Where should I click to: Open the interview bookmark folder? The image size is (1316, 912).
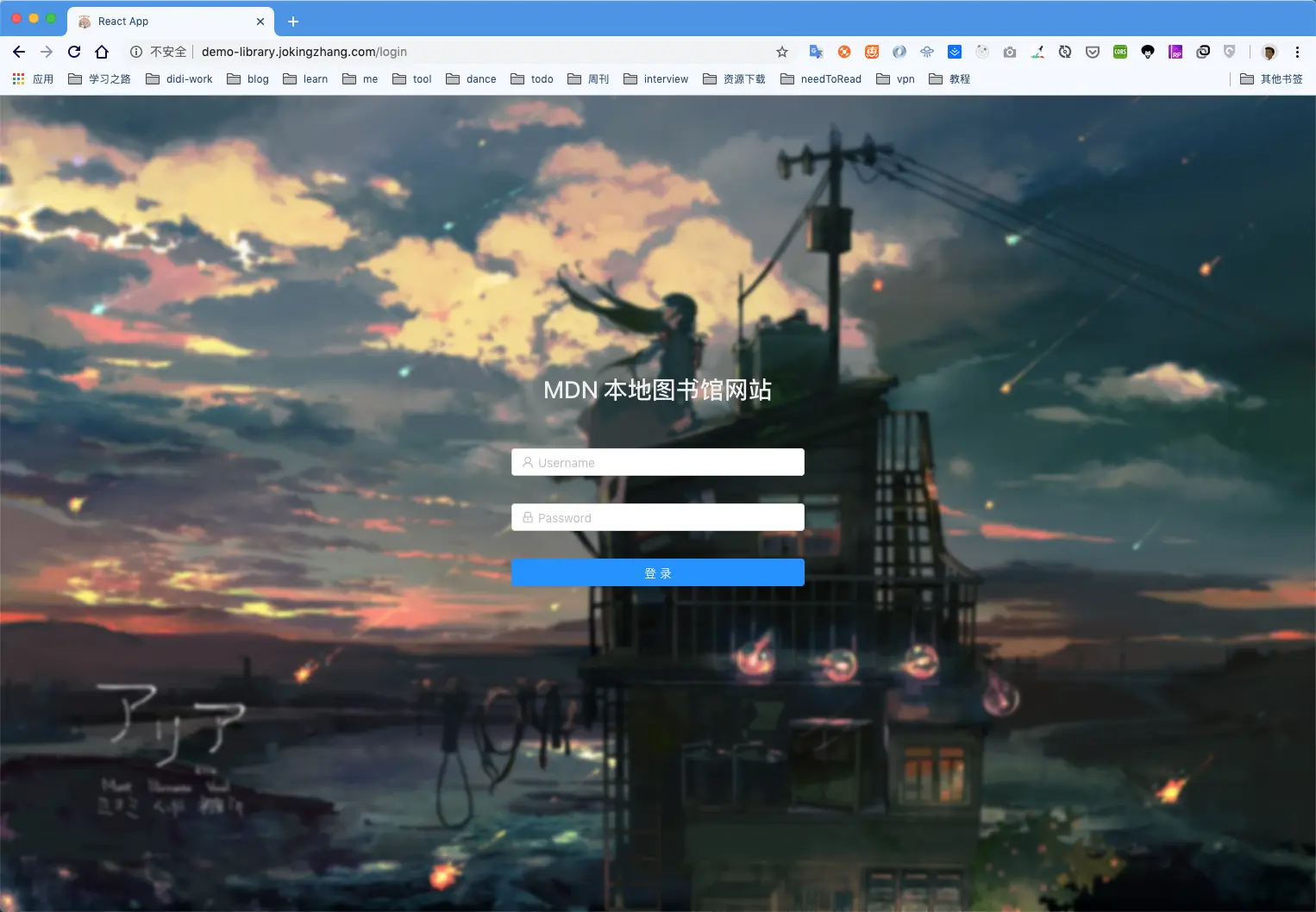655,78
